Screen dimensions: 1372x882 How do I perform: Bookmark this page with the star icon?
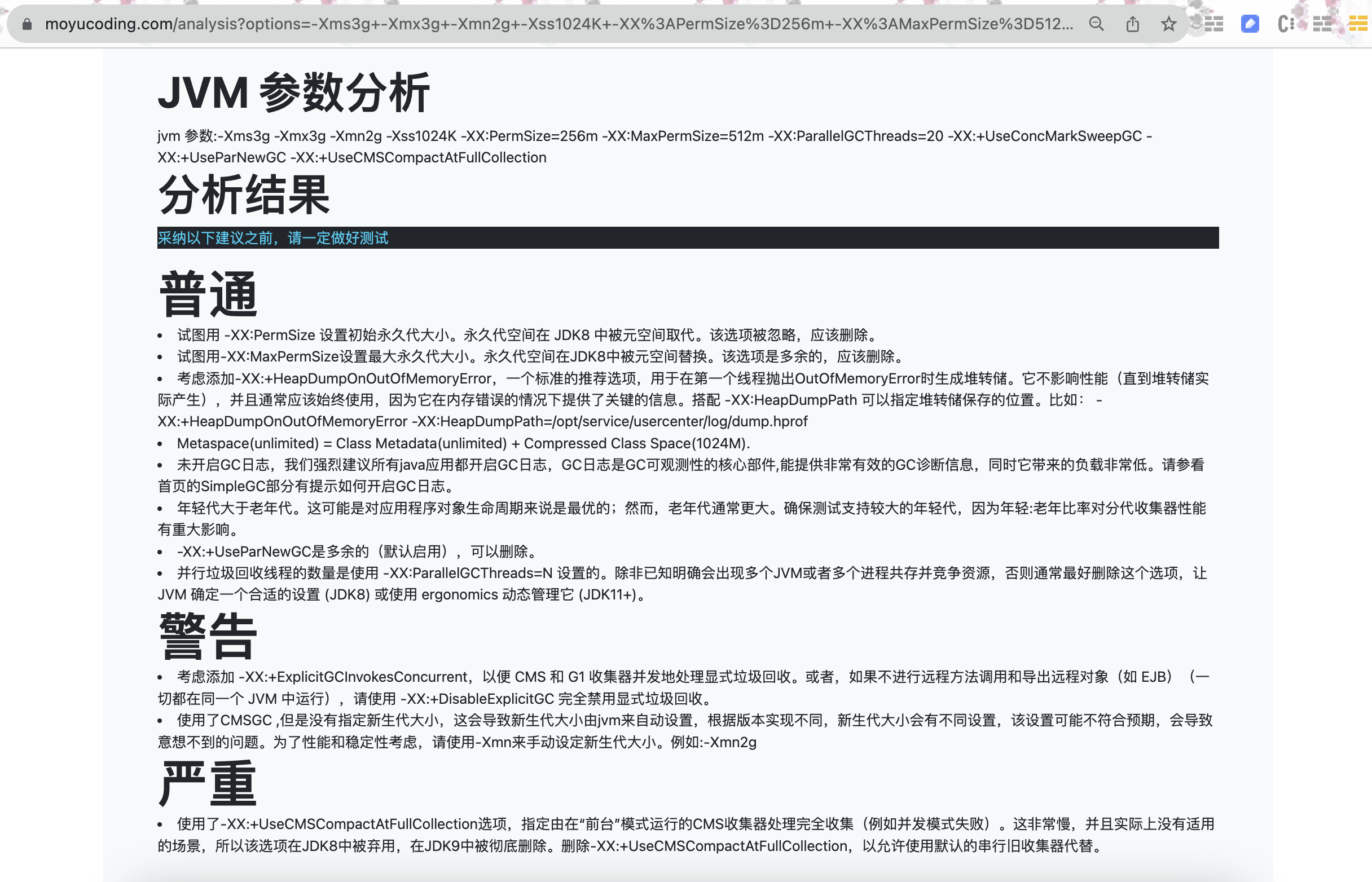coord(1169,24)
